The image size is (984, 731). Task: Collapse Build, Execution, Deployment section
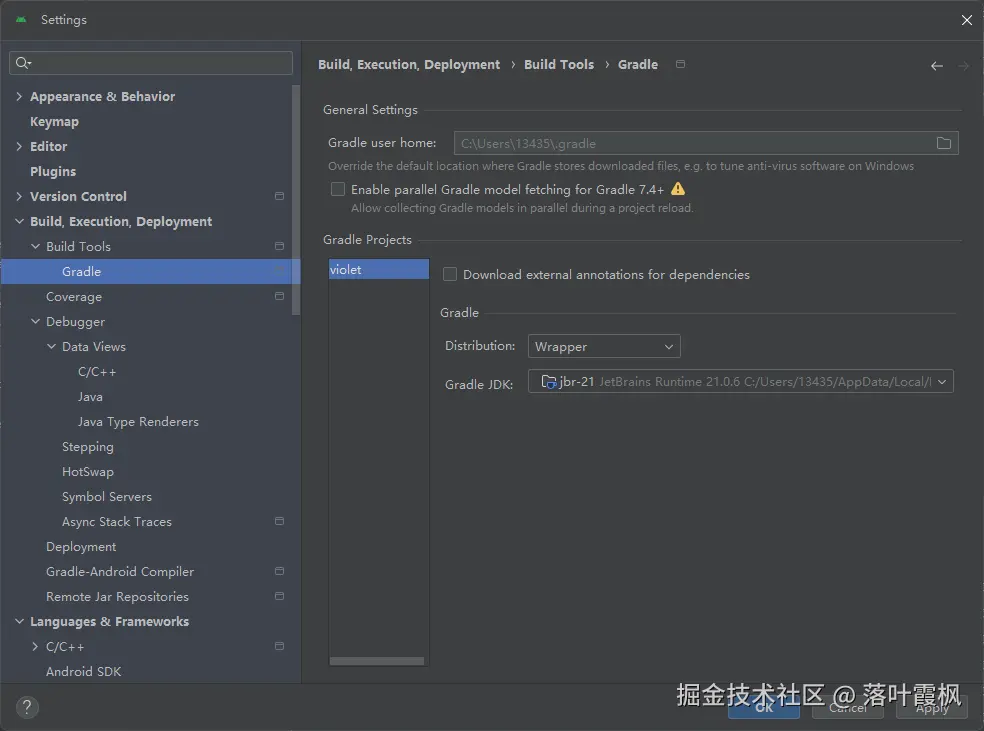coord(19,221)
